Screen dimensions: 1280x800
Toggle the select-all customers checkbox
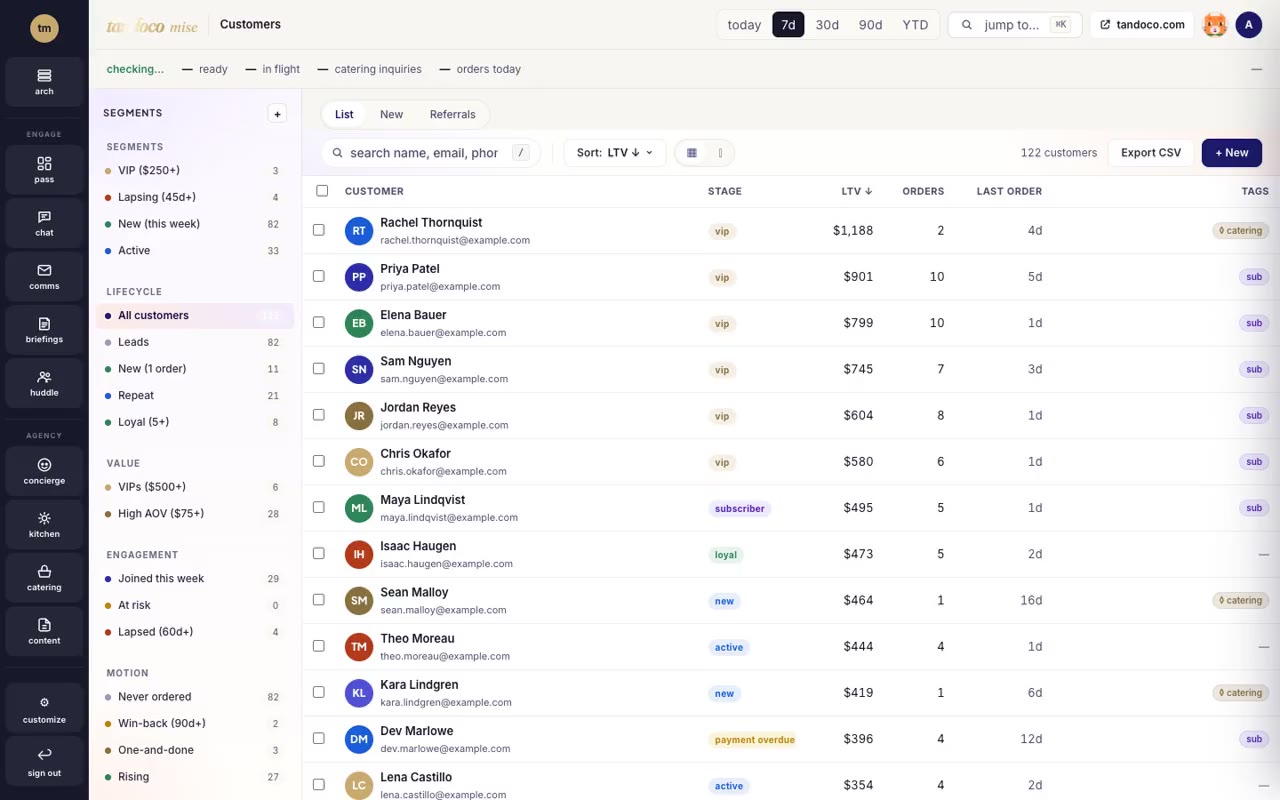tap(322, 190)
